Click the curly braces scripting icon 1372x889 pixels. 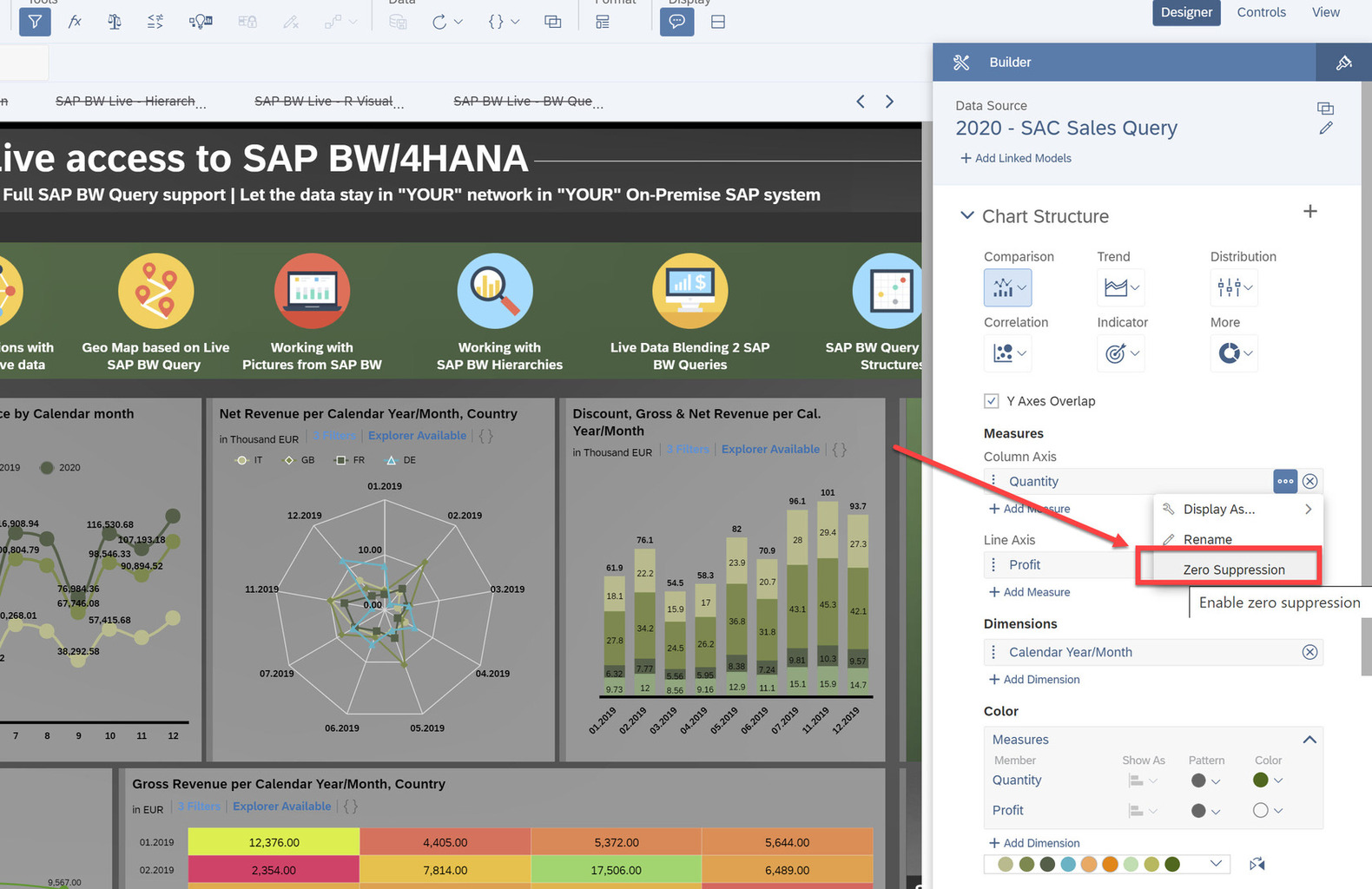pyautogui.click(x=496, y=22)
